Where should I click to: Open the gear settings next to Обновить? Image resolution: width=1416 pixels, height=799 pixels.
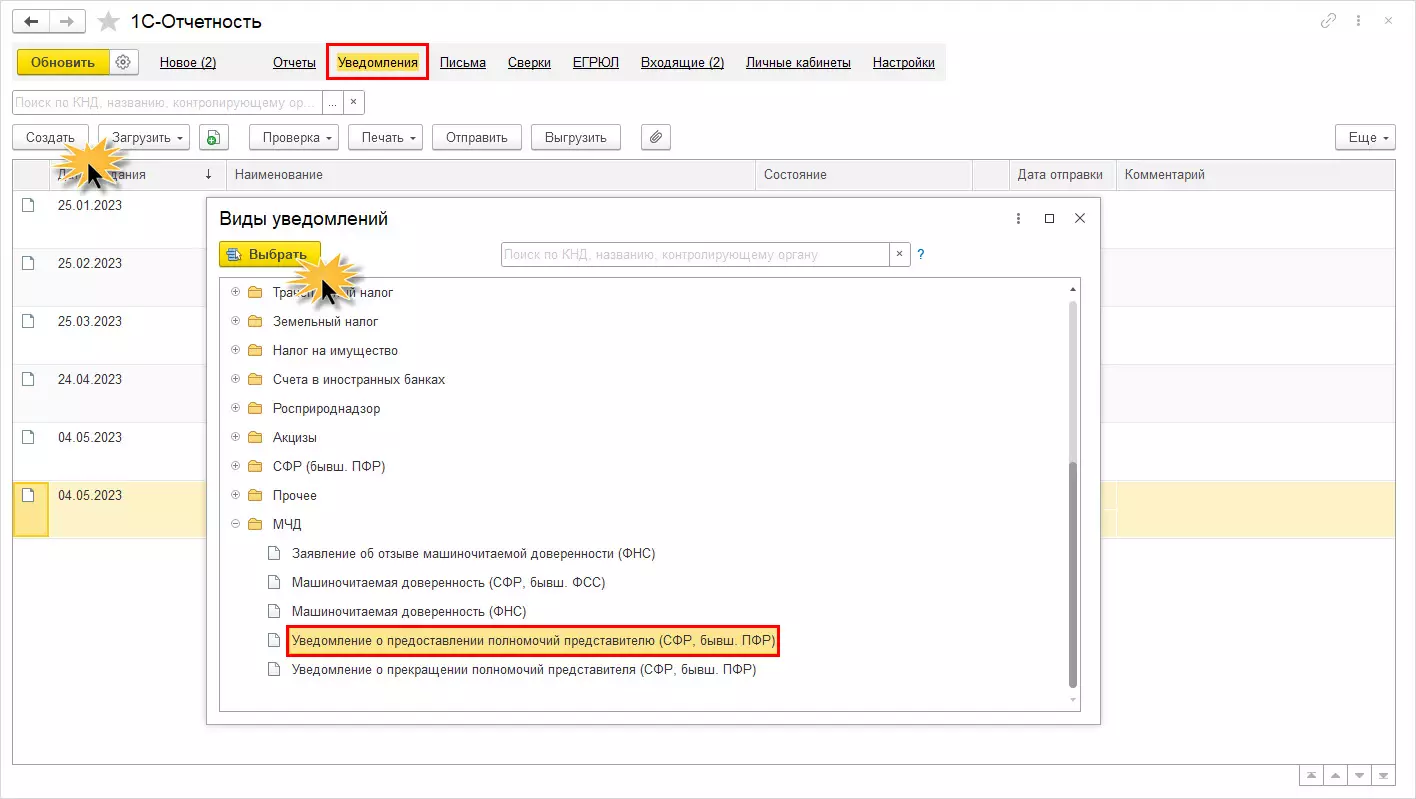pos(123,62)
